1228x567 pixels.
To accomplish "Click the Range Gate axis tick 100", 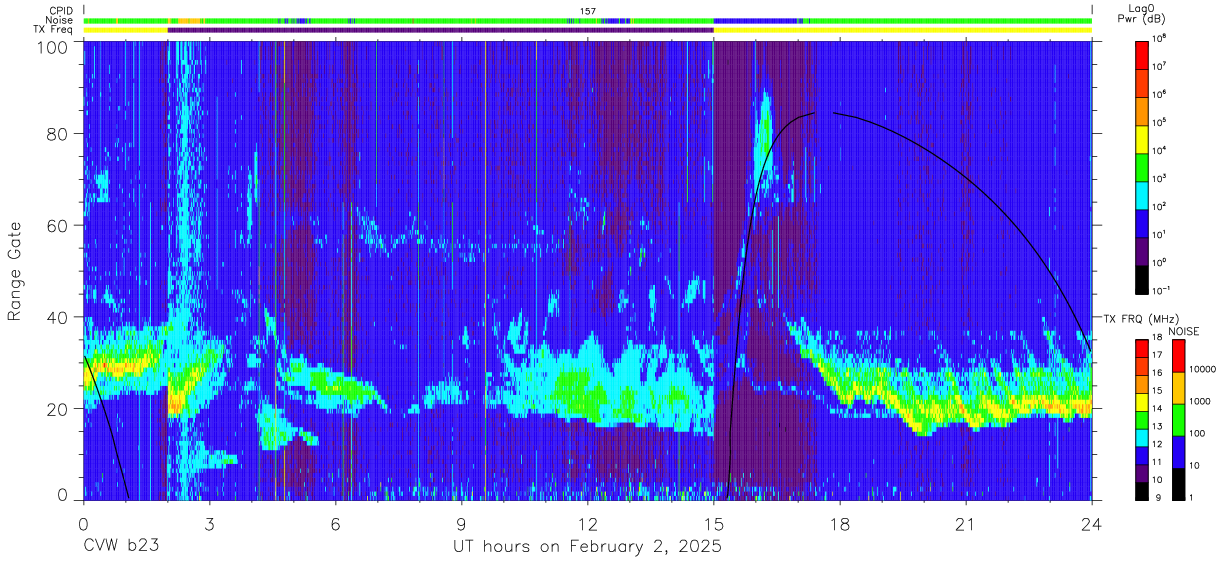I will pyautogui.click(x=53, y=47).
